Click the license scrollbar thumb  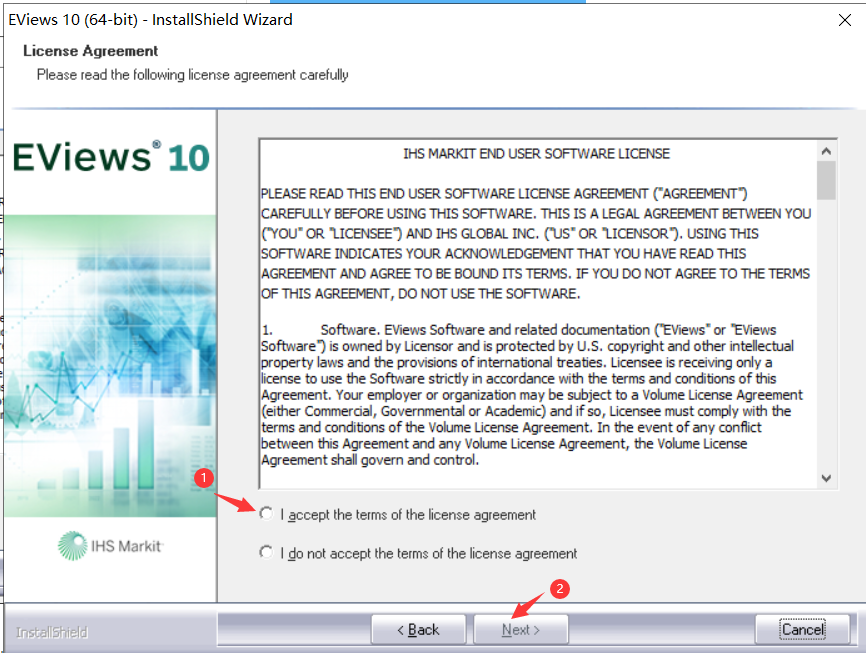[x=826, y=180]
